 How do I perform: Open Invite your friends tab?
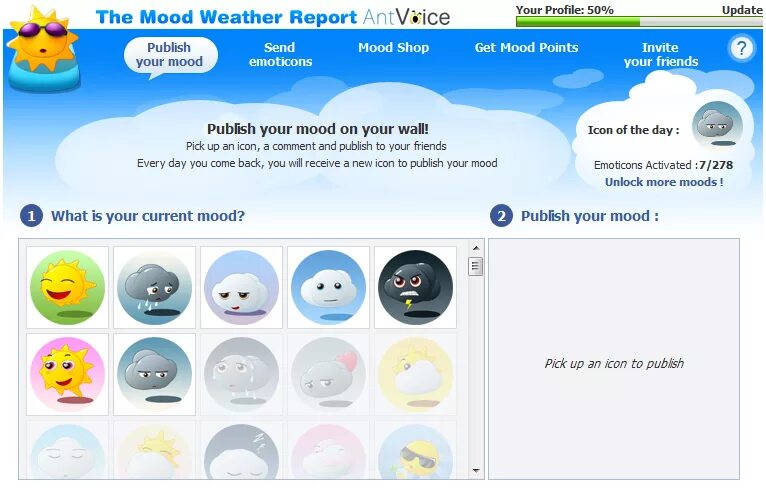click(660, 55)
